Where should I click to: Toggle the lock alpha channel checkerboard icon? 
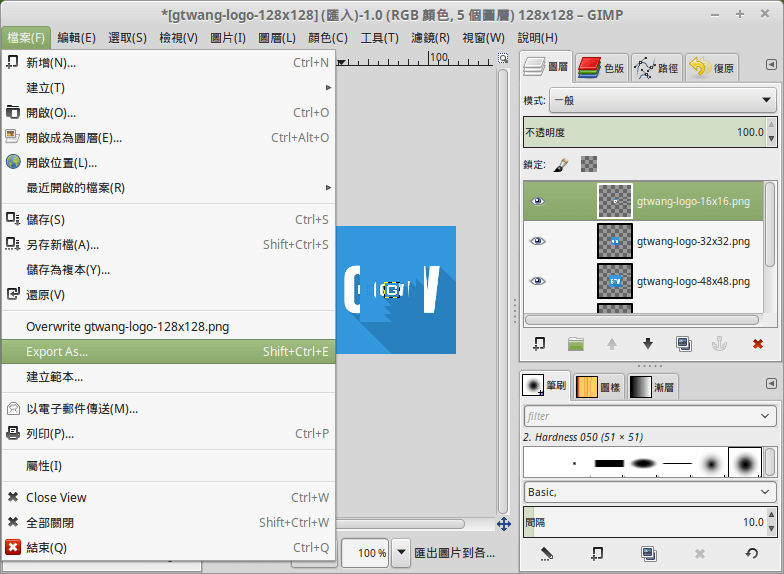(x=589, y=164)
